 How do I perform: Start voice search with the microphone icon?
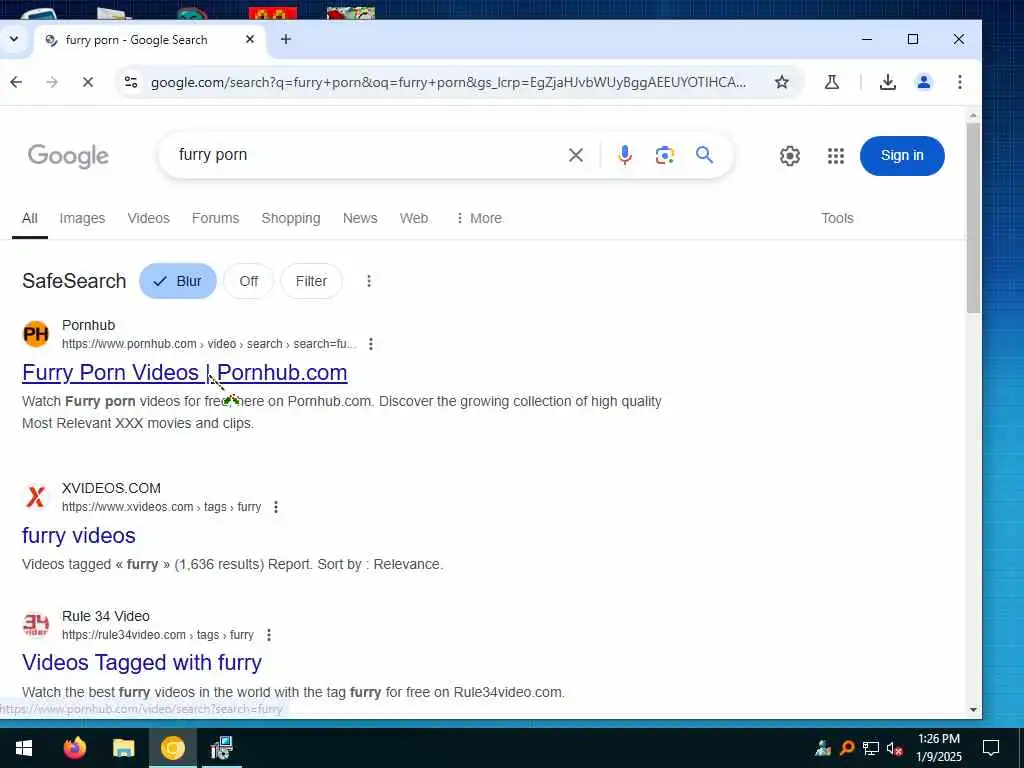tap(624, 155)
